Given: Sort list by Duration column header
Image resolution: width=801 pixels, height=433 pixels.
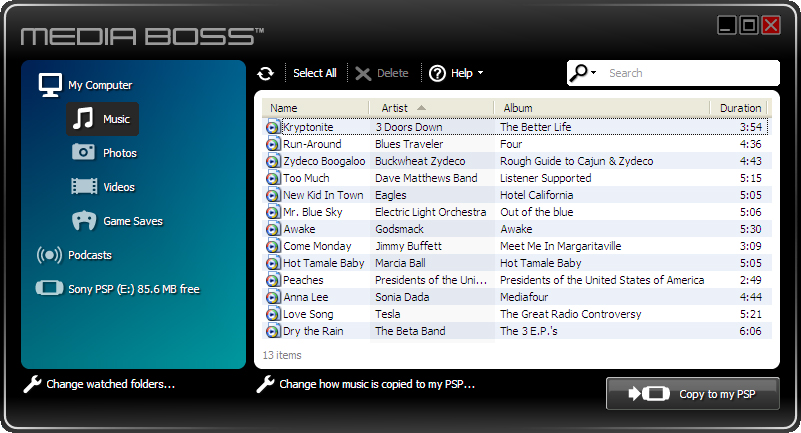Looking at the screenshot, I should tap(740, 108).
